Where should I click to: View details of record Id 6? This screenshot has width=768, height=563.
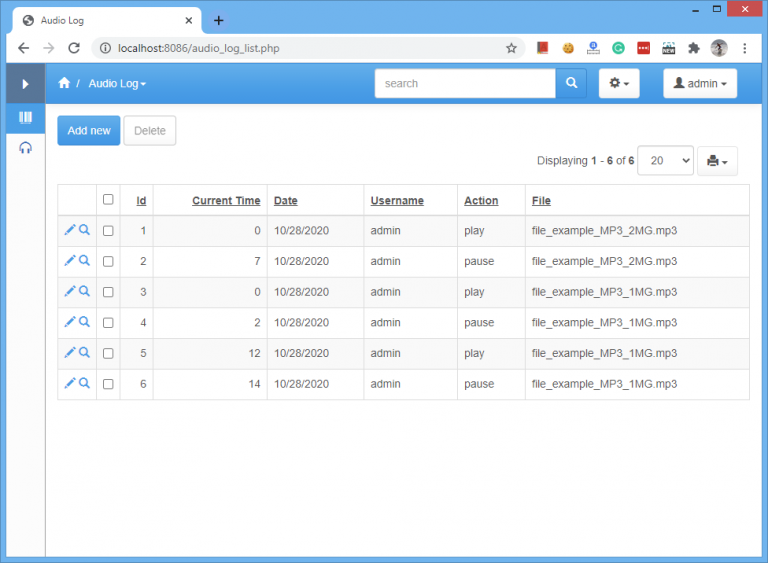coord(85,383)
